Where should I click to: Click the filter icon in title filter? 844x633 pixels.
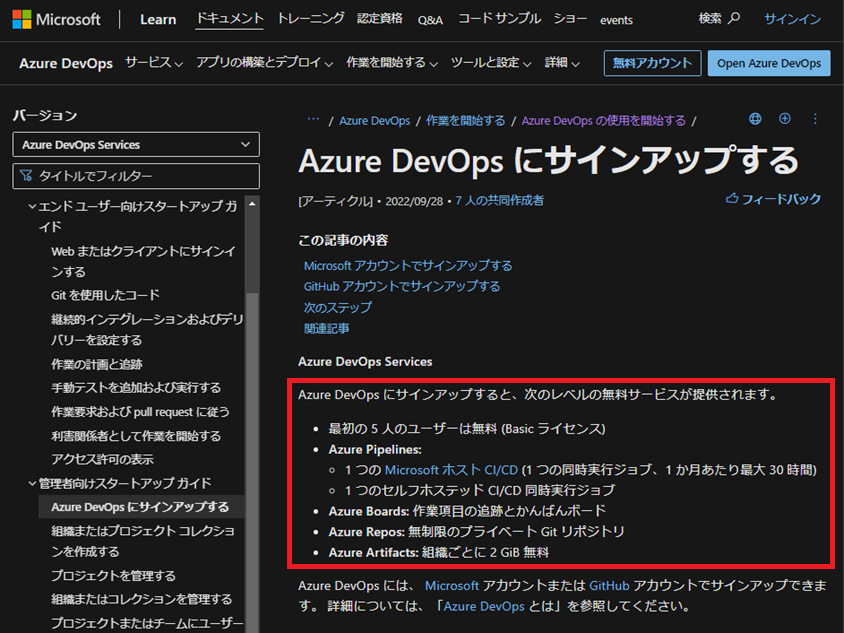26,175
